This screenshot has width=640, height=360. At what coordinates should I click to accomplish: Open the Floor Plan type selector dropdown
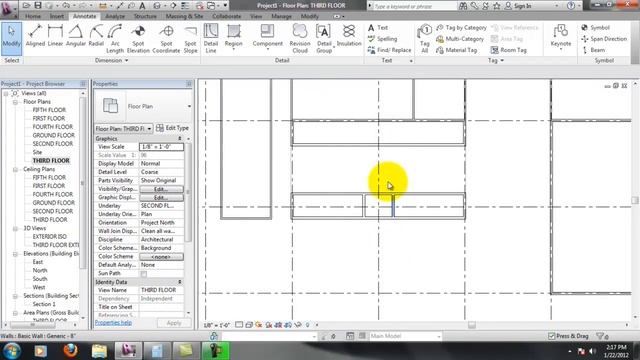pos(189,106)
